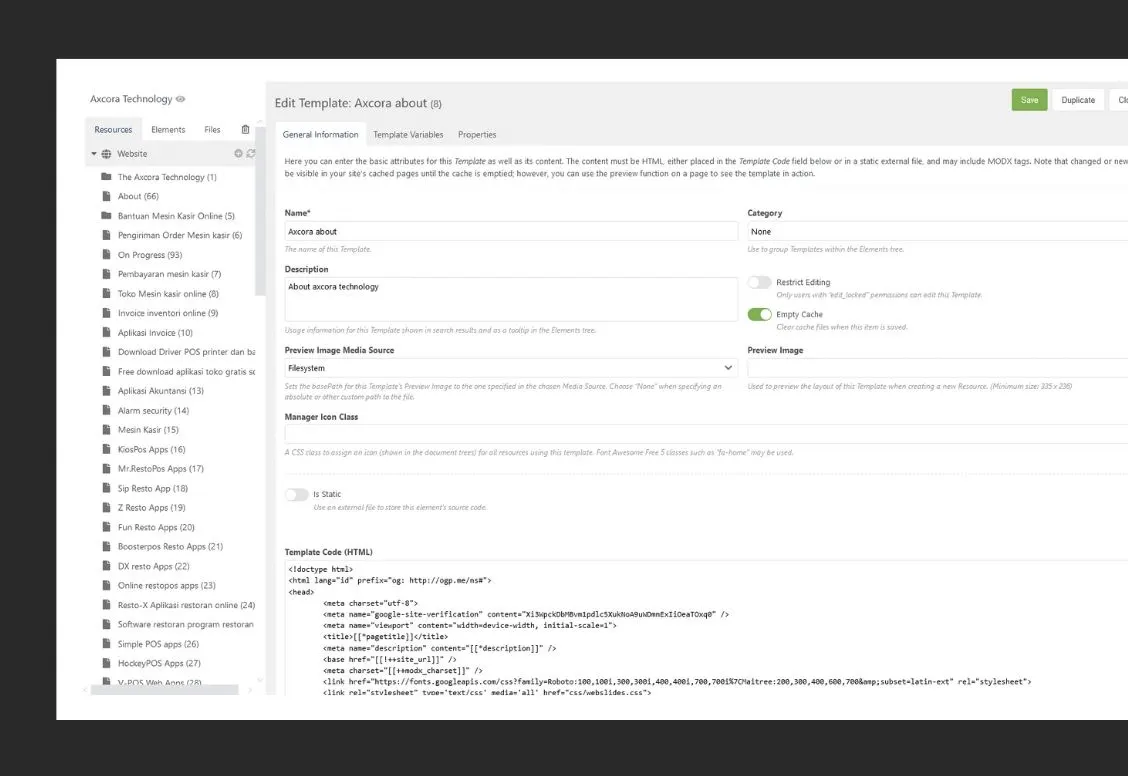Click the Preview Image input field
Viewport: 1128px width, 776px height.
click(937, 368)
